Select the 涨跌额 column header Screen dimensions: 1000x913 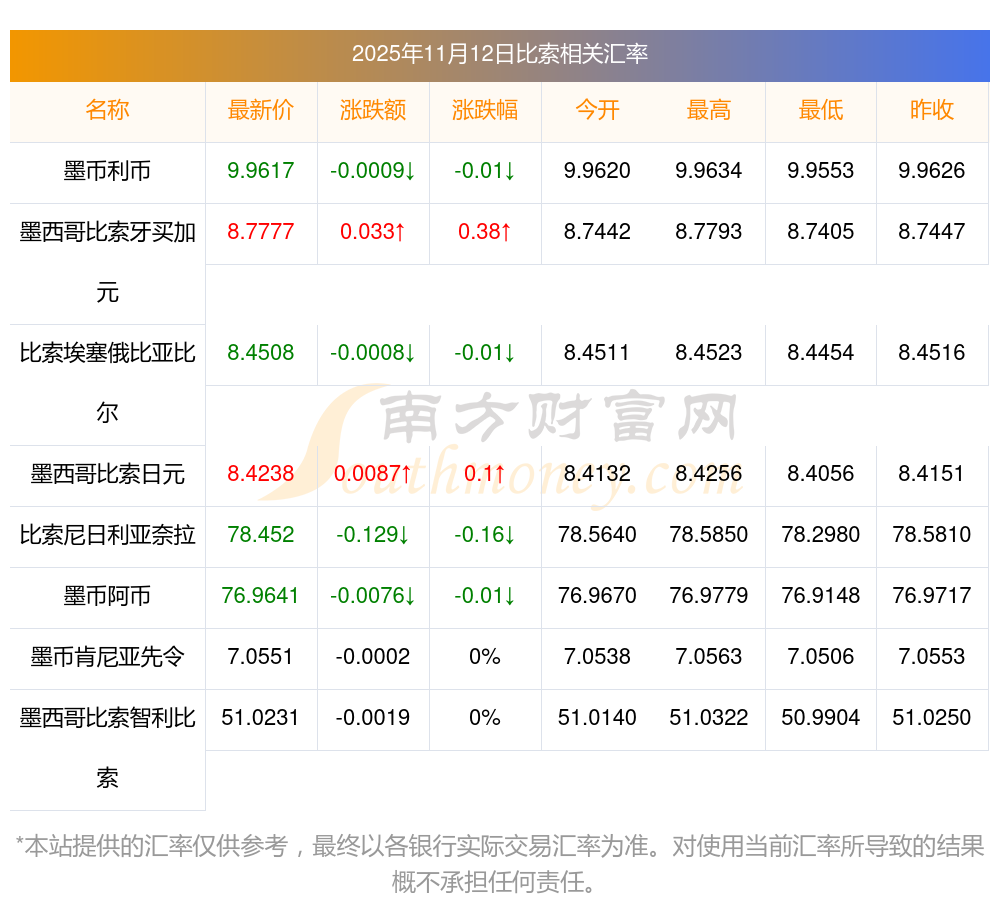[373, 110]
